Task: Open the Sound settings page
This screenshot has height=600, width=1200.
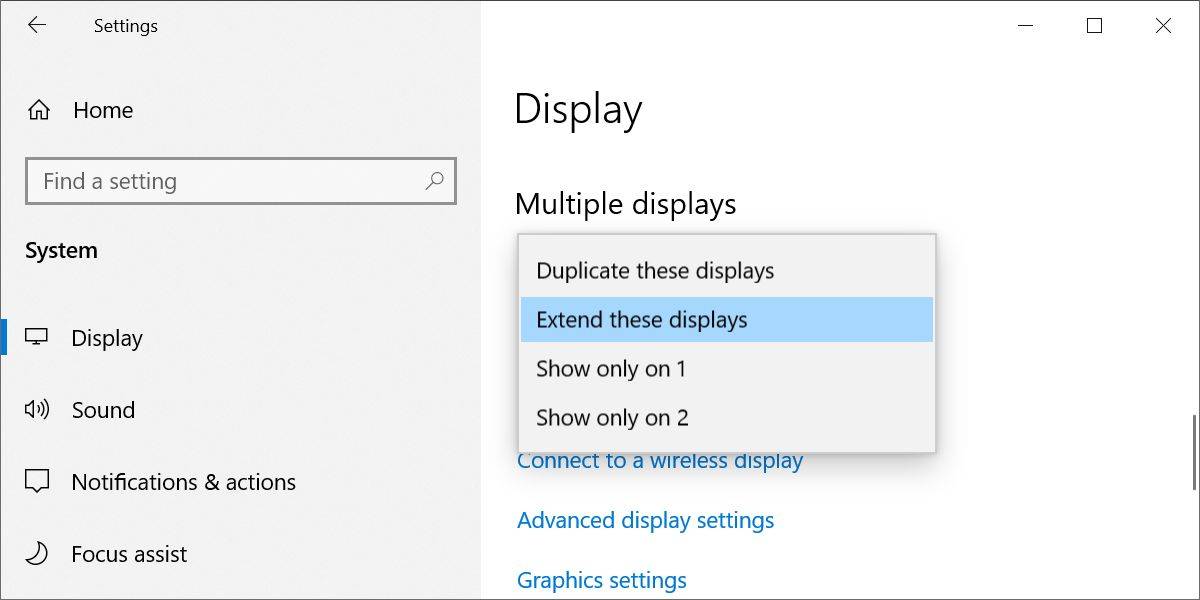Action: coord(103,410)
